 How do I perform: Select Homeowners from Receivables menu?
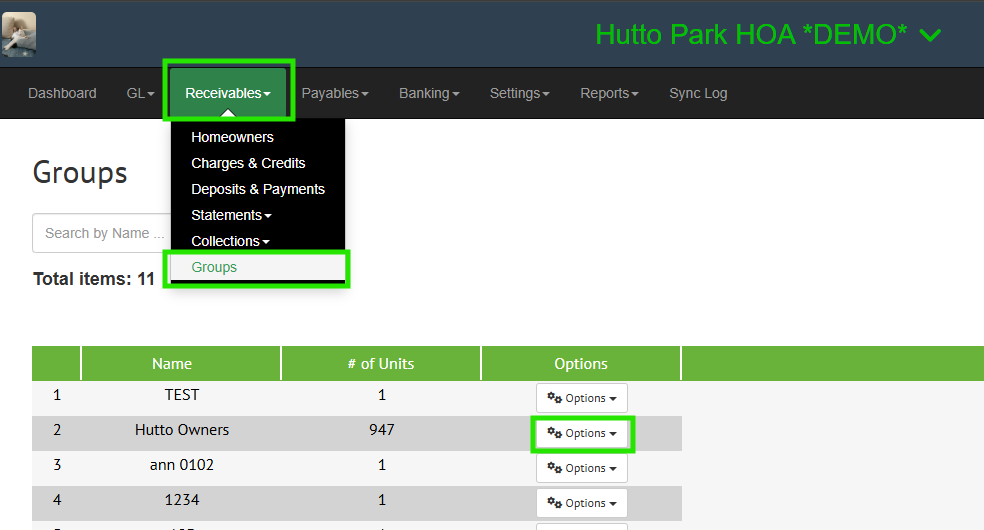pos(232,137)
